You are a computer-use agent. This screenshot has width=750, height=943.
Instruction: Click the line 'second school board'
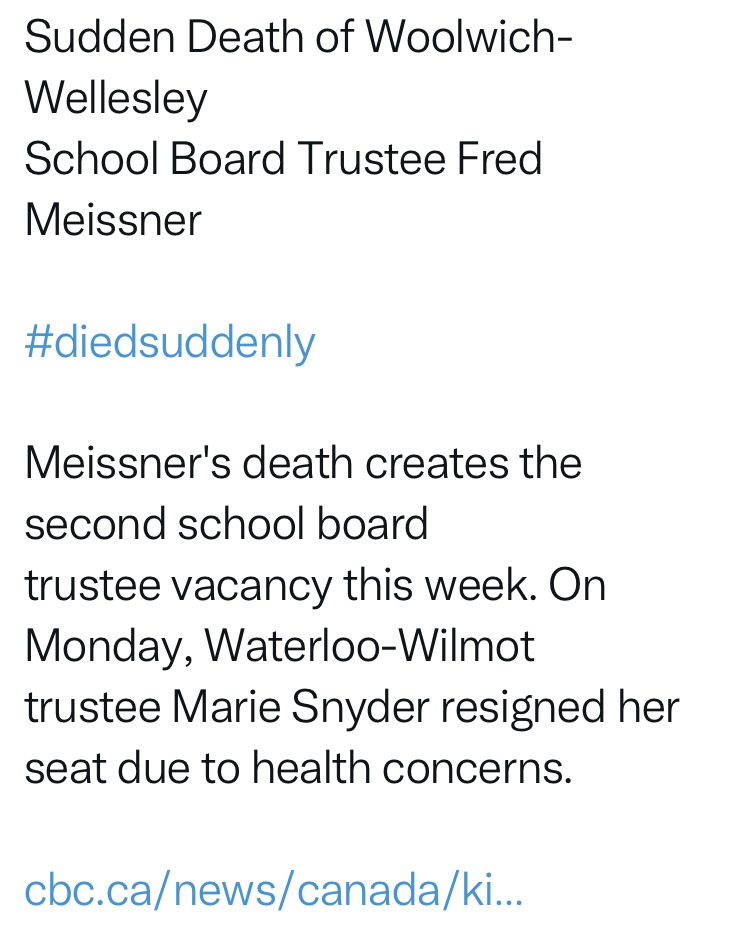pyautogui.click(x=226, y=525)
